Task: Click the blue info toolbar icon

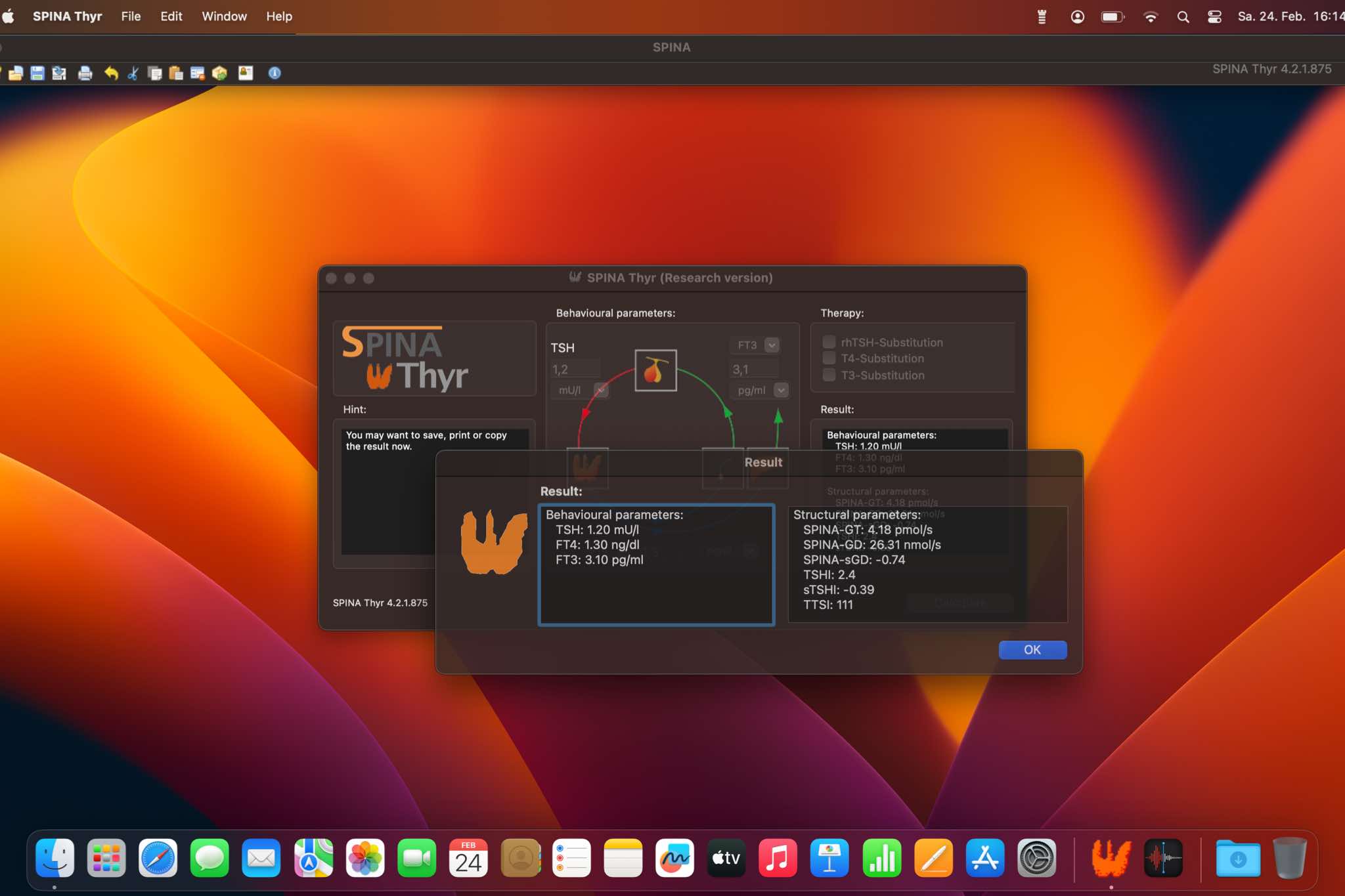Action: (275, 73)
